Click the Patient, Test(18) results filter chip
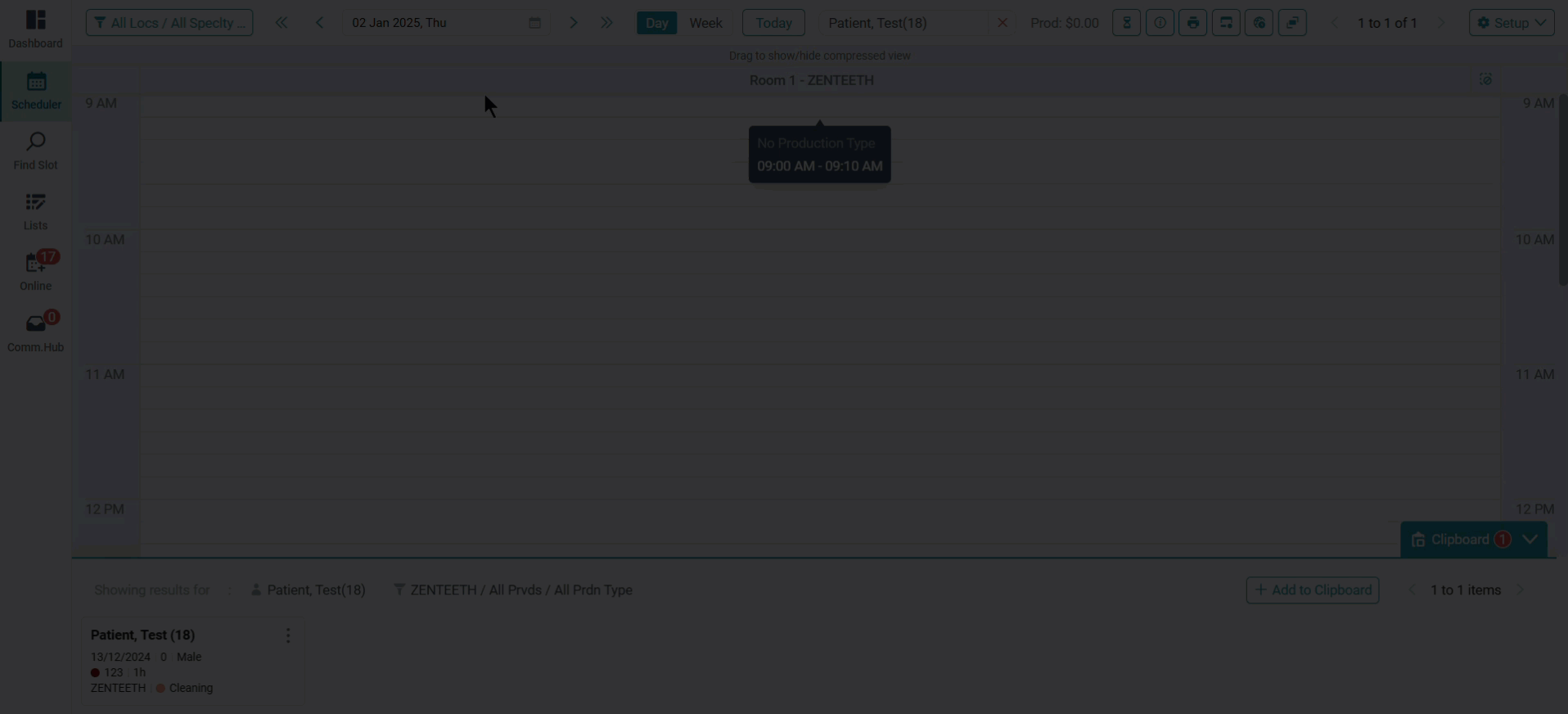This screenshot has height=714, width=1568. click(309, 590)
